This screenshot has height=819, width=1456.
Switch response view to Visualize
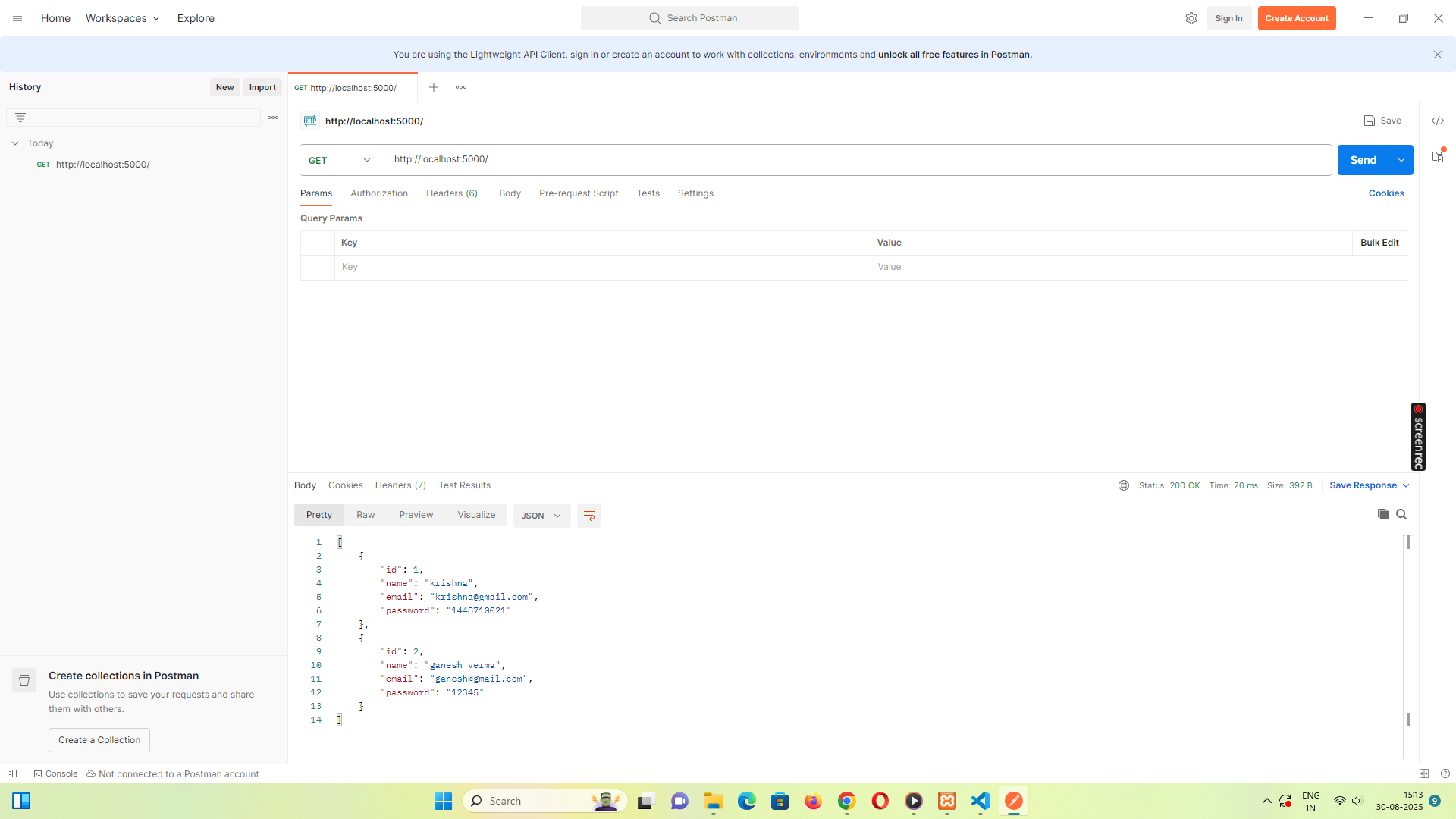pyautogui.click(x=476, y=515)
